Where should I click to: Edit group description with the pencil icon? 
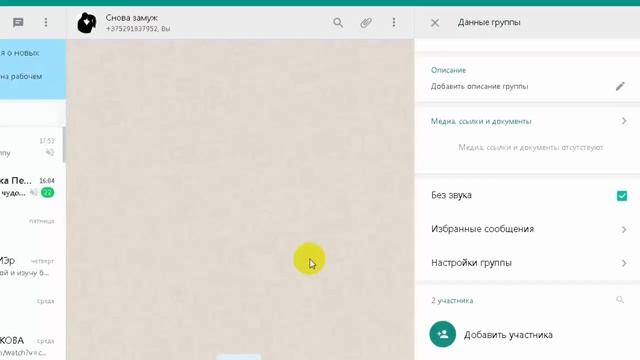click(620, 86)
